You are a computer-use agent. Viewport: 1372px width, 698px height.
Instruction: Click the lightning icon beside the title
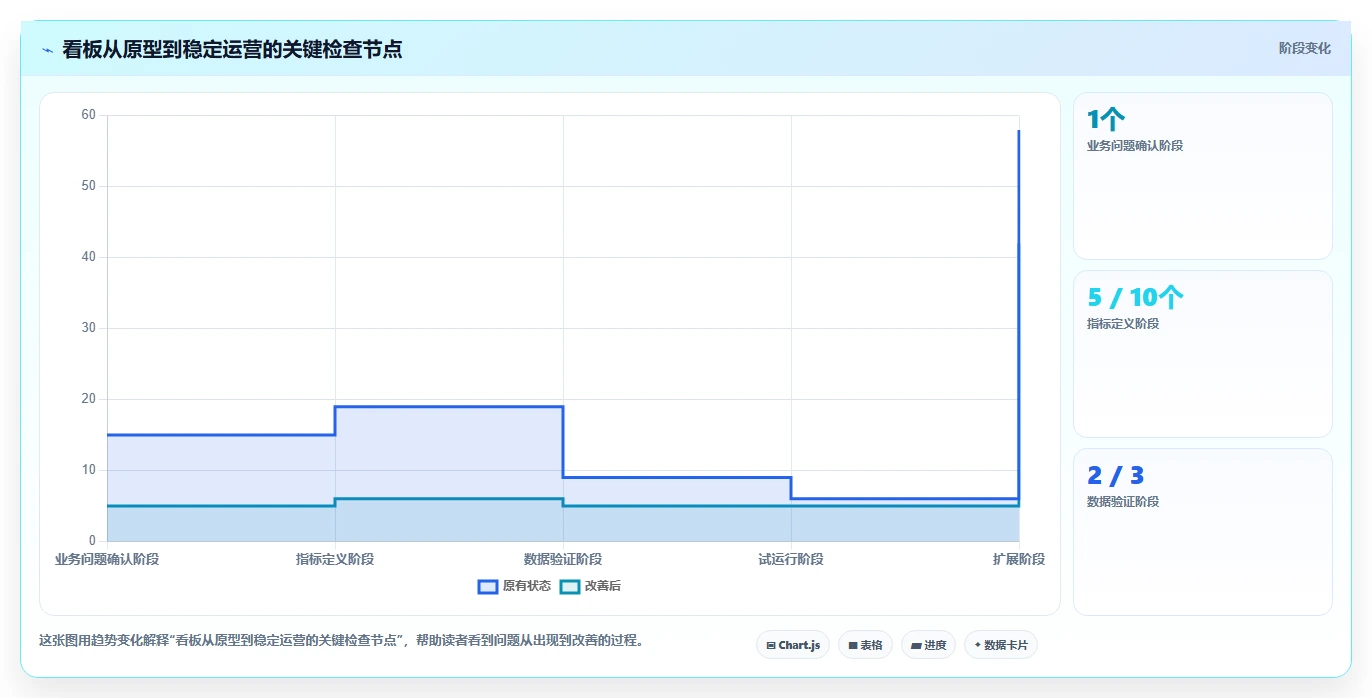pos(47,49)
